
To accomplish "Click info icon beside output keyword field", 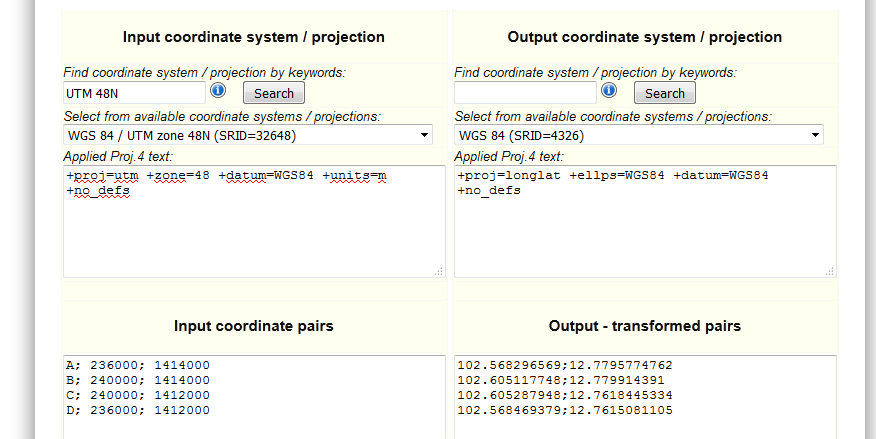I will (609, 91).
